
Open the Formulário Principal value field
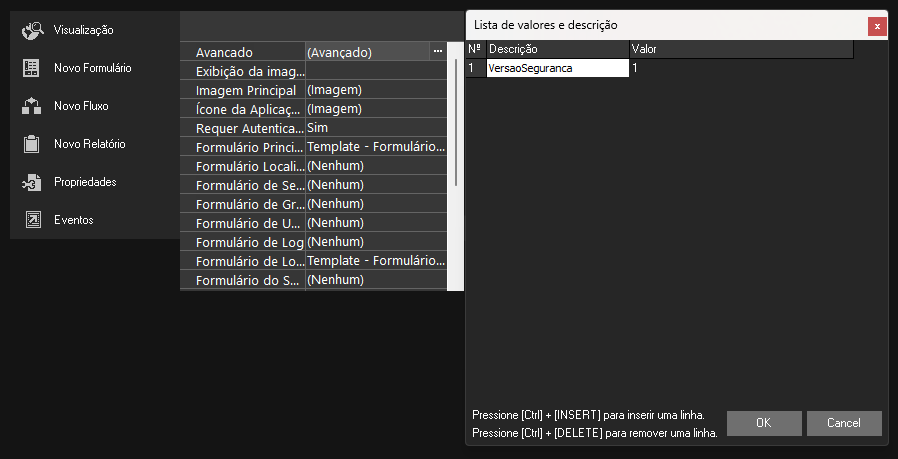tap(375, 147)
